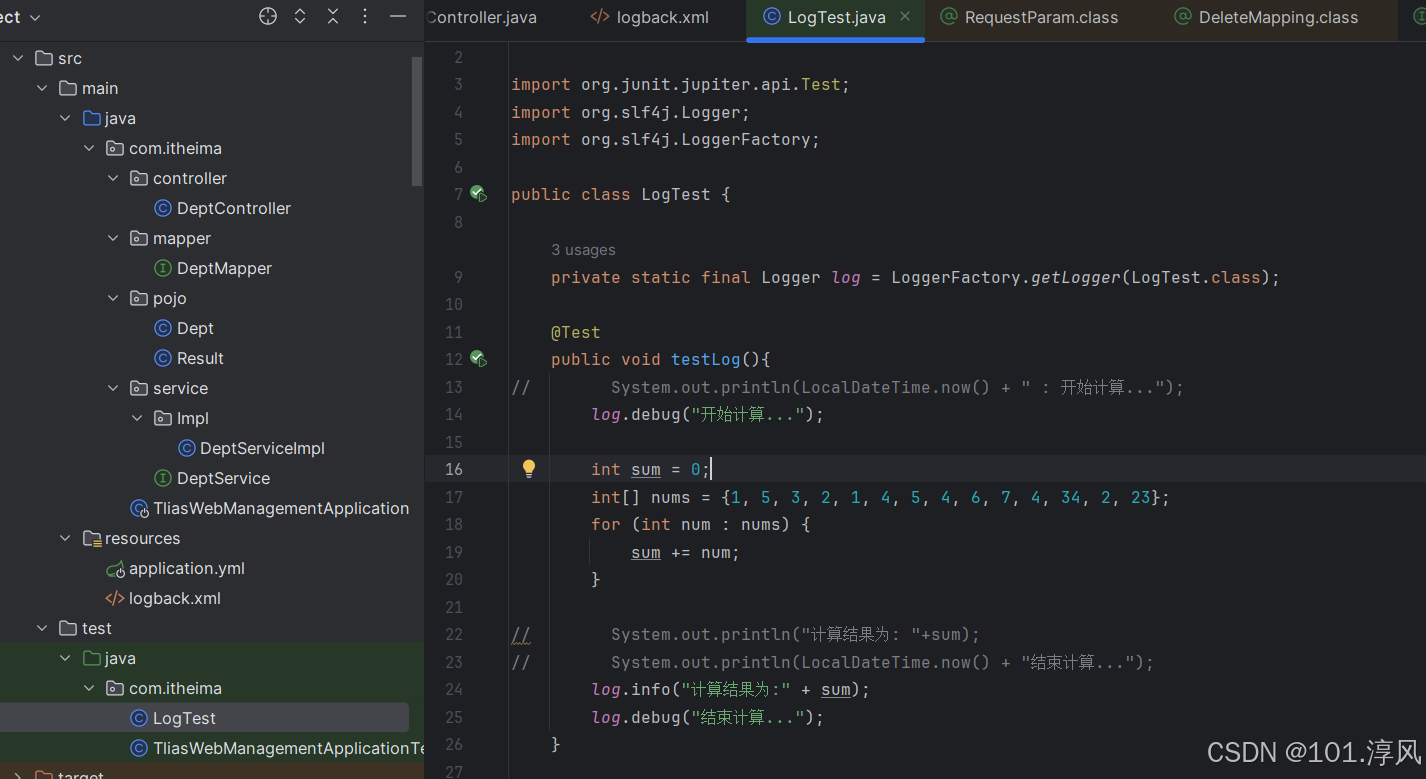Click the Expand All icon in project panel
1426x779 pixels.
click(x=300, y=16)
